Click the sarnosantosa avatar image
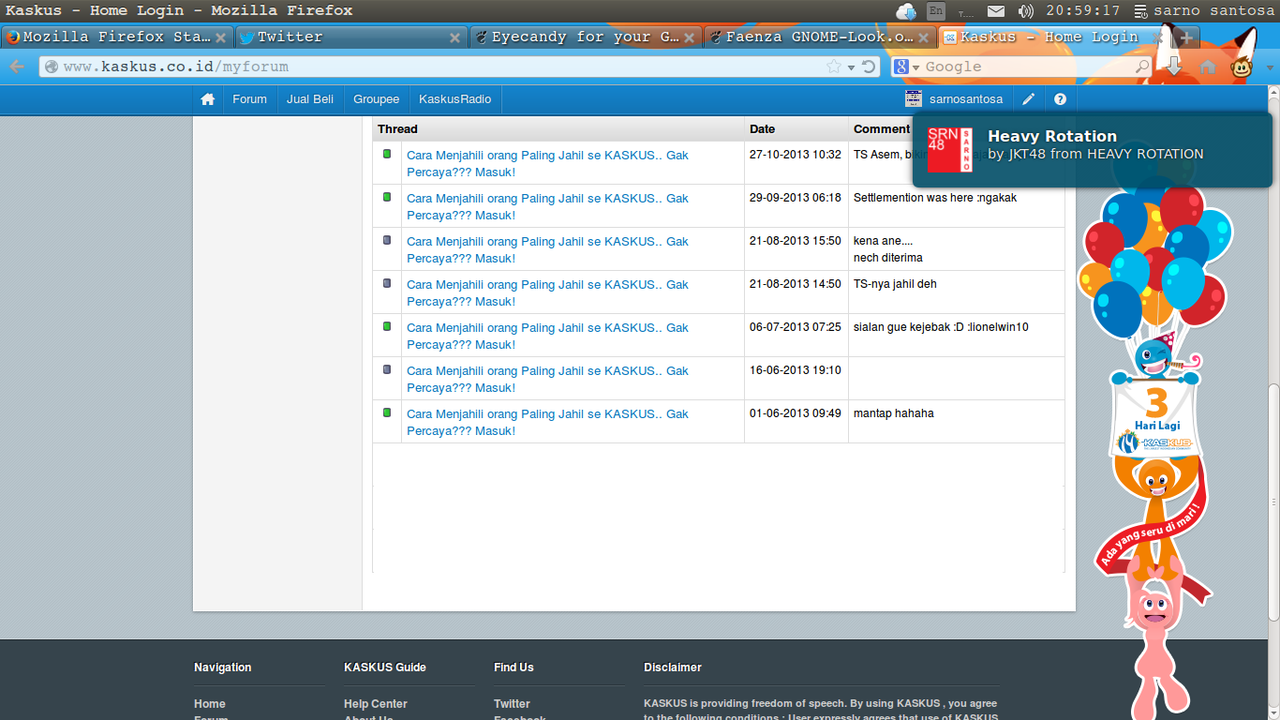Image resolution: width=1280 pixels, height=720 pixels. 913,98
